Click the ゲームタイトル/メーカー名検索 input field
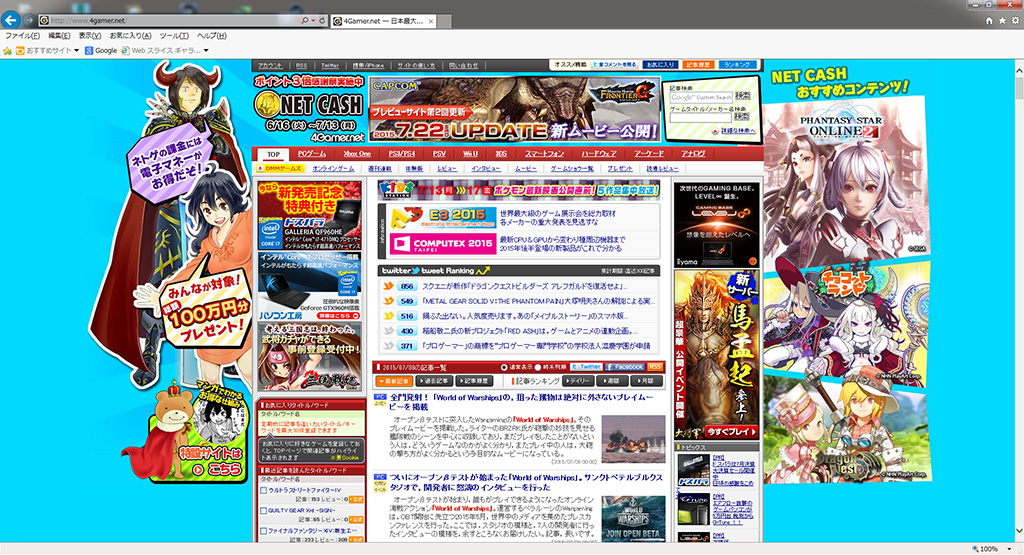This screenshot has height=555, width=1024. [701, 118]
